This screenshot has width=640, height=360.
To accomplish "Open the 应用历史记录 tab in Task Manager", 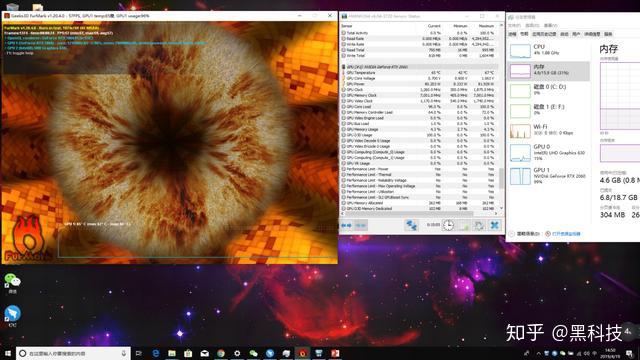I will [544, 34].
